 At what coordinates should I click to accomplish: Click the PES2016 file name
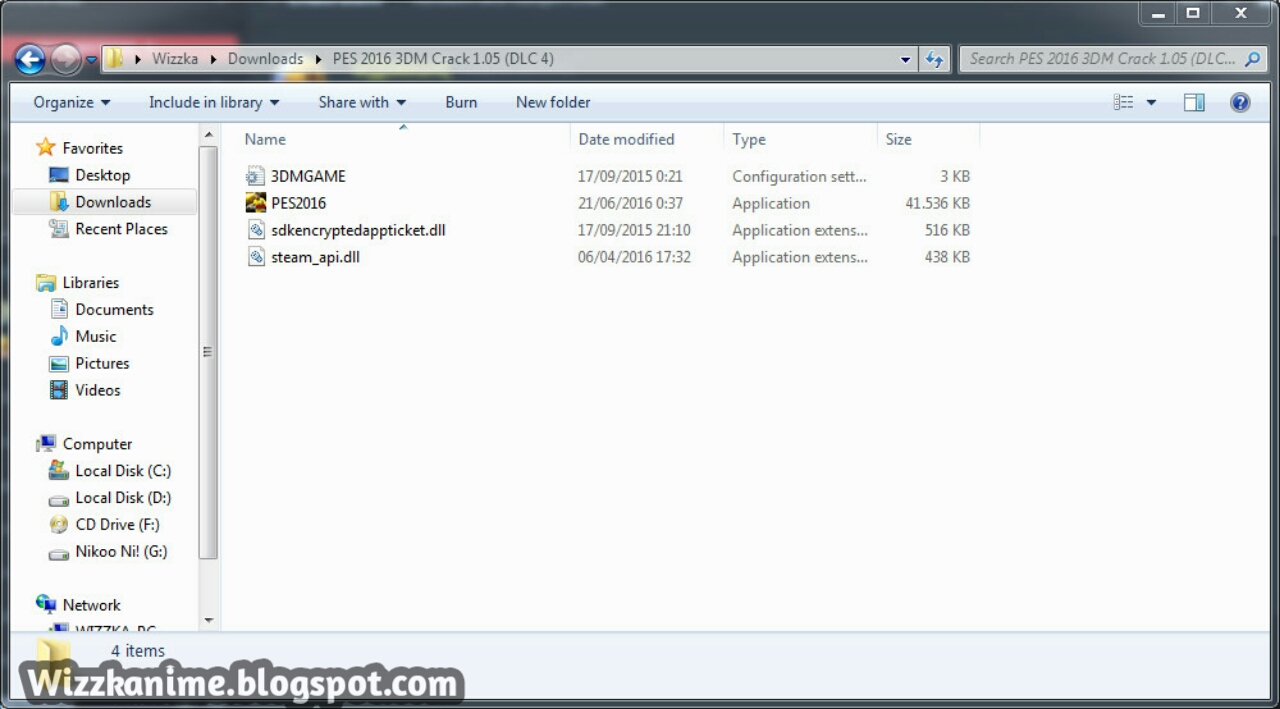pyautogui.click(x=298, y=203)
